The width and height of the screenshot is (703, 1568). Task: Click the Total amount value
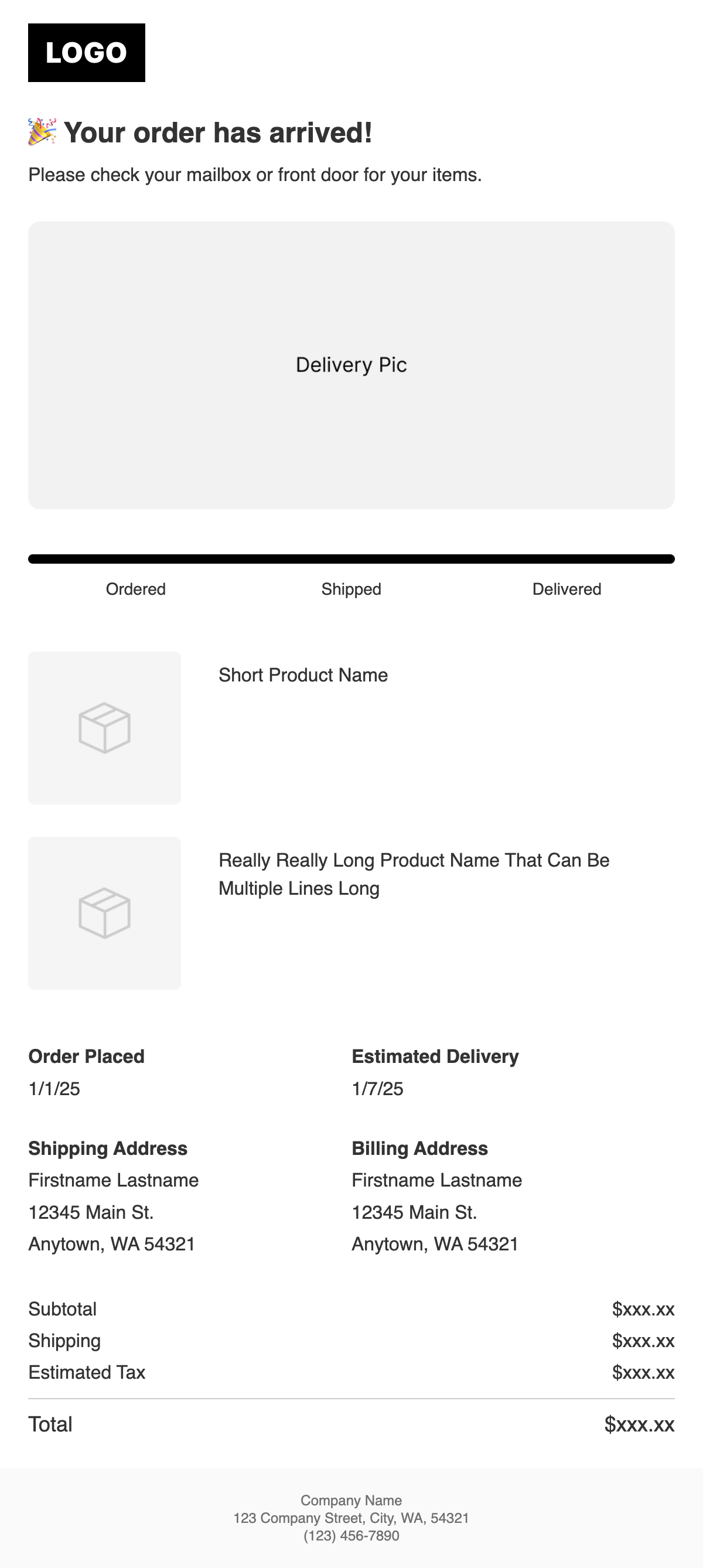(x=639, y=1424)
